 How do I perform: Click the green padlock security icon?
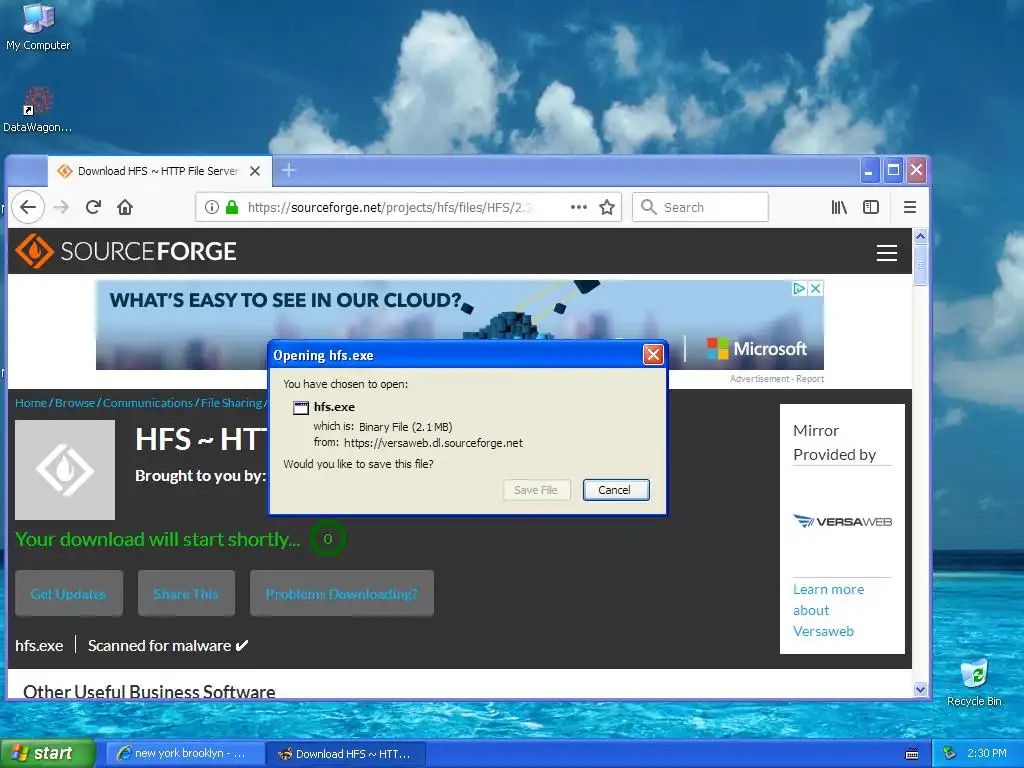coord(232,207)
